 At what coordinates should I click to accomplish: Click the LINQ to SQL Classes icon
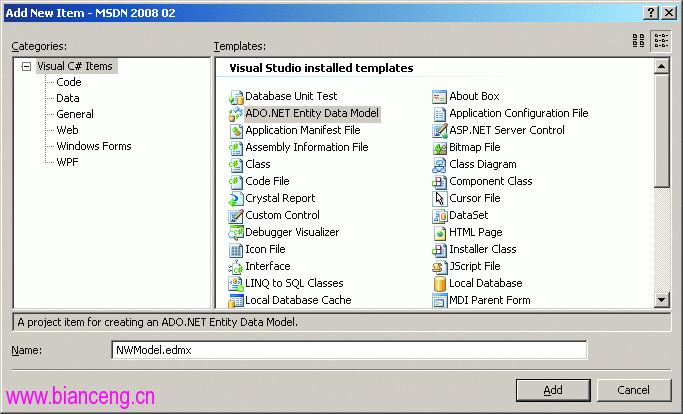click(236, 283)
